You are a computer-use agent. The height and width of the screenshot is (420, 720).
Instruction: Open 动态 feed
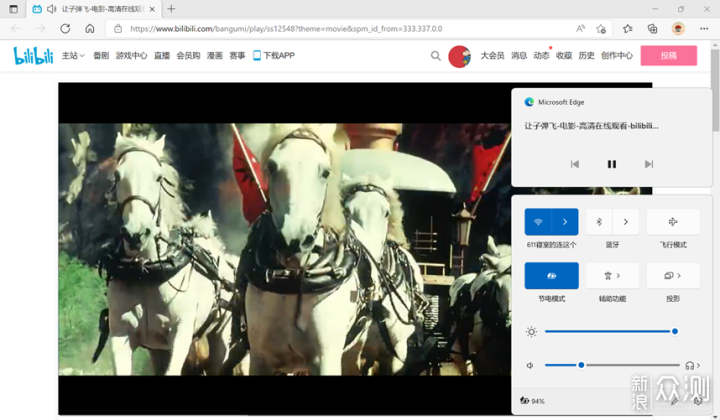(541, 56)
